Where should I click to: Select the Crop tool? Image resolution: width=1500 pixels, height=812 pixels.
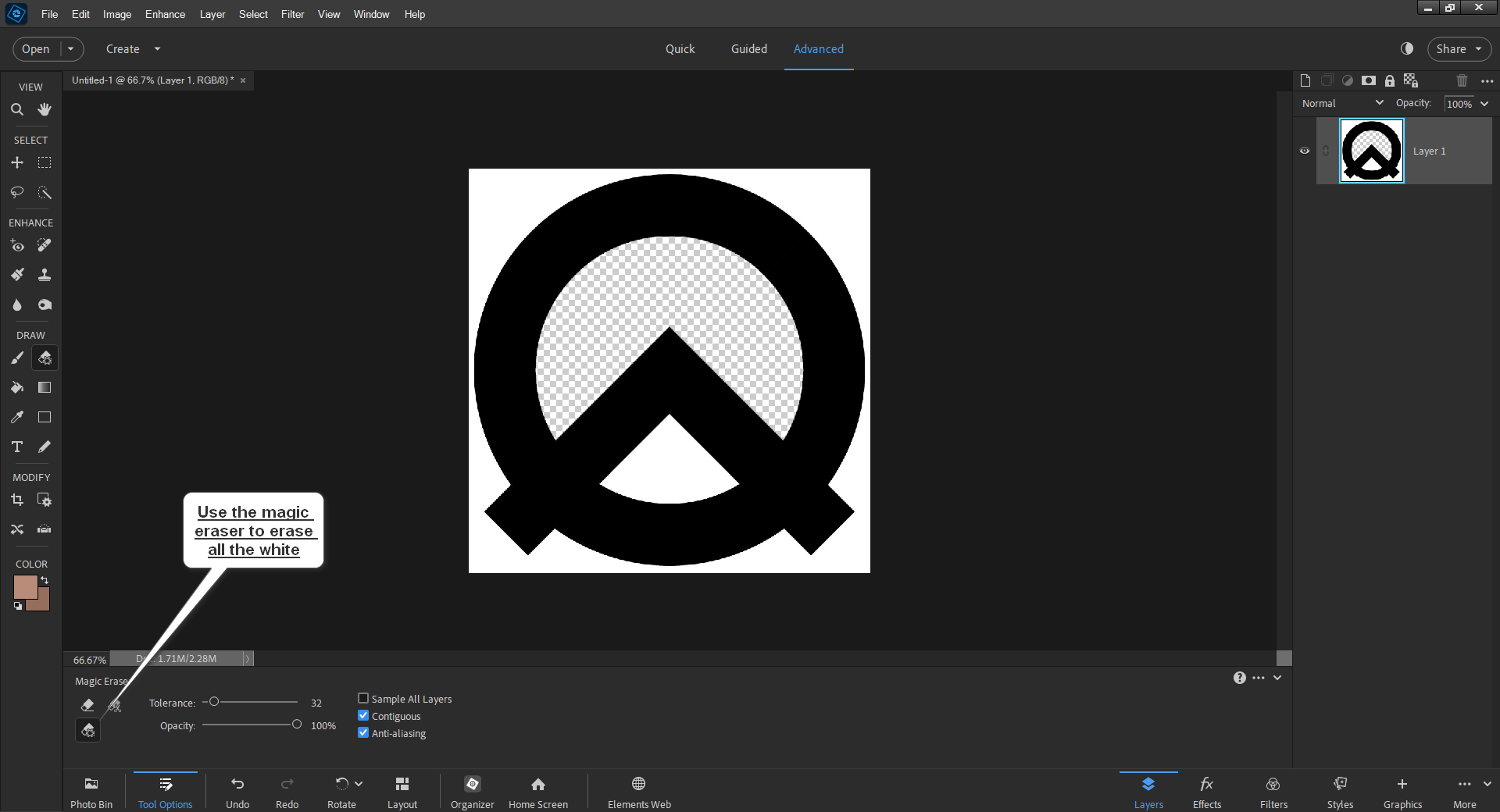[x=17, y=499]
